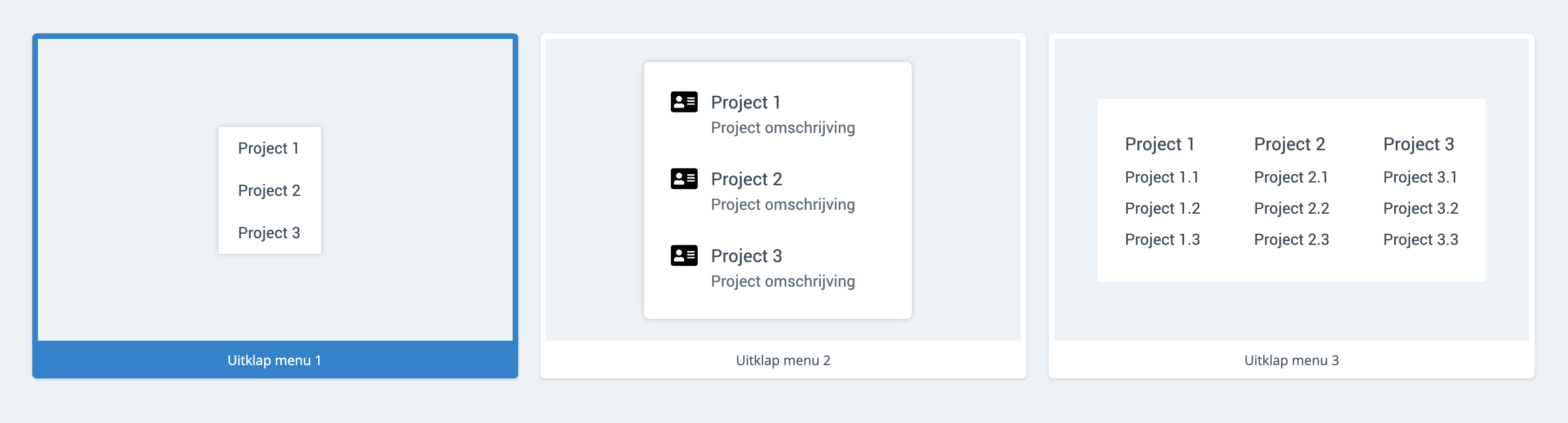The width and height of the screenshot is (1568, 423).
Task: Click the ID card icon beside Project 2
Action: pyautogui.click(x=684, y=179)
